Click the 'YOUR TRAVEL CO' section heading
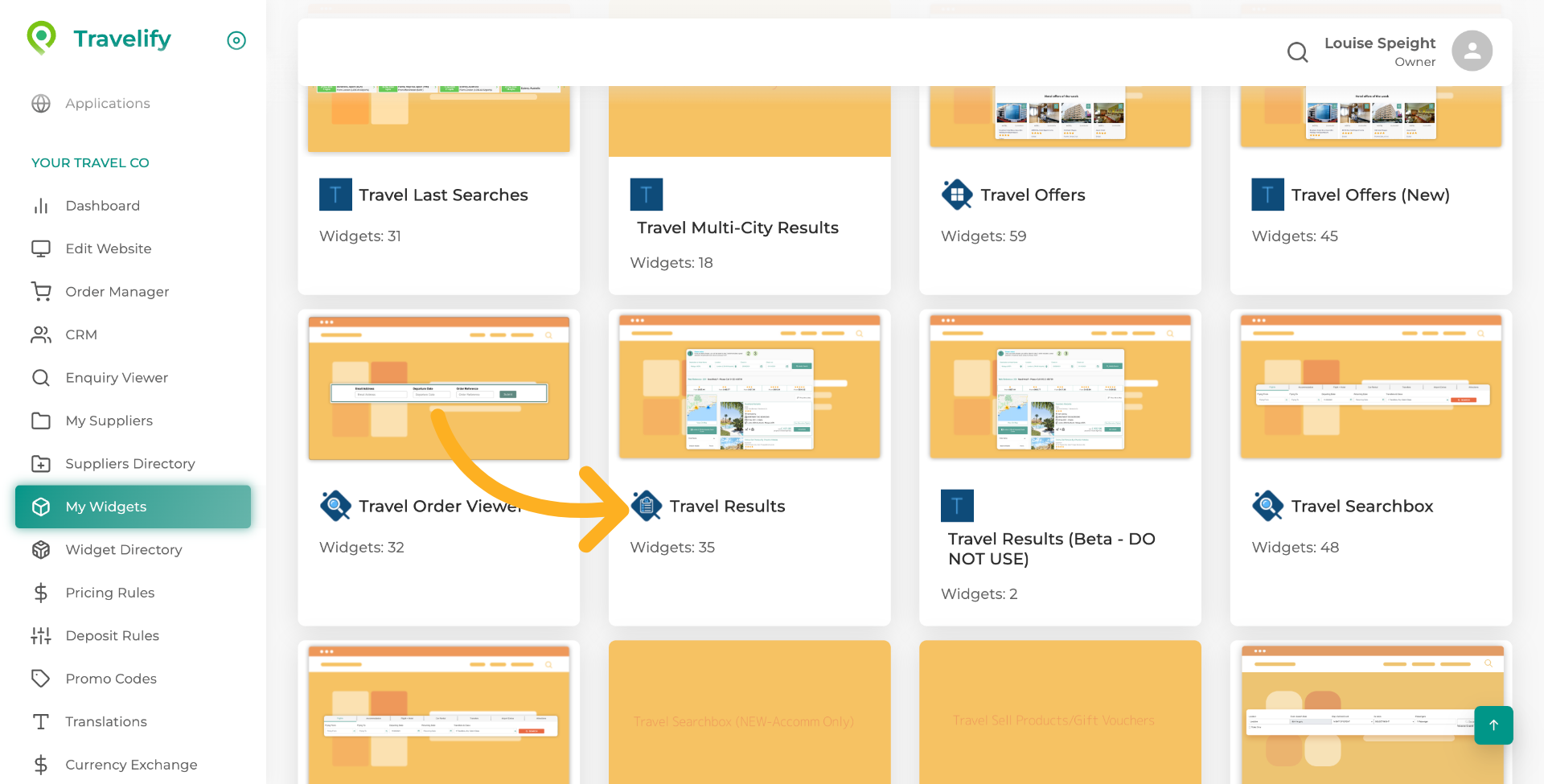Image resolution: width=1544 pixels, height=784 pixels. click(90, 163)
